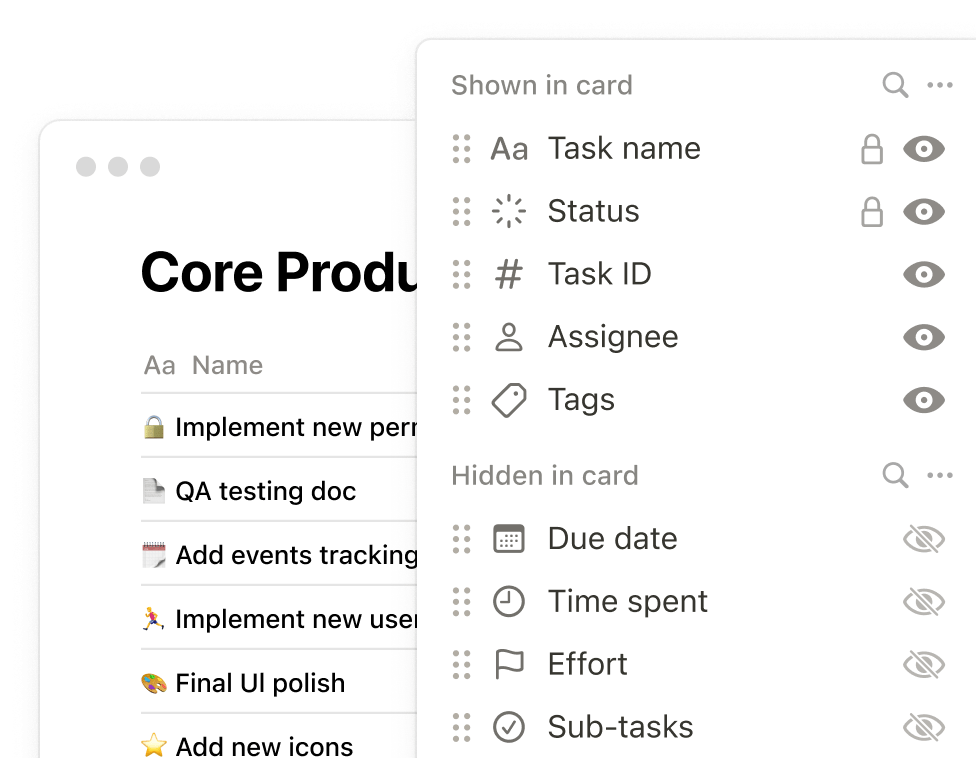This screenshot has height=758, width=976.
Task: Grab the drag handle next to Task ID
Action: (461, 274)
